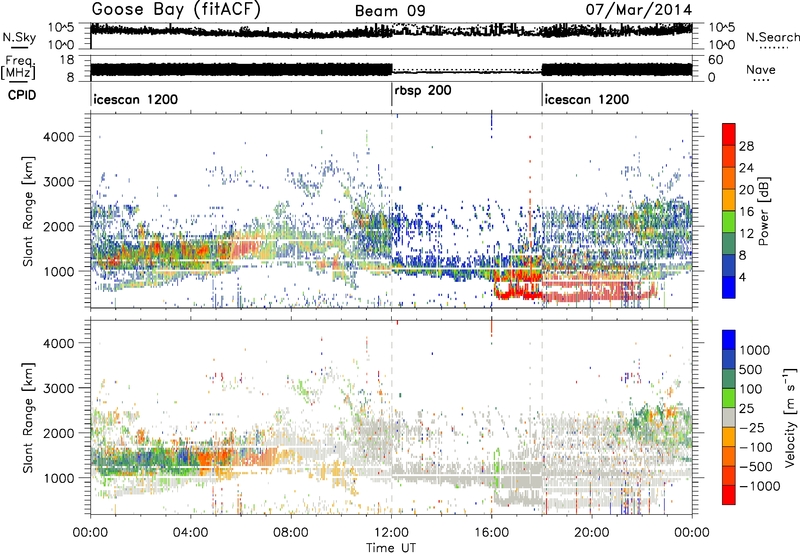Click the 12:00 dashed line in the power panel
The width and height of the screenshot is (800, 554).
[x=392, y=211]
